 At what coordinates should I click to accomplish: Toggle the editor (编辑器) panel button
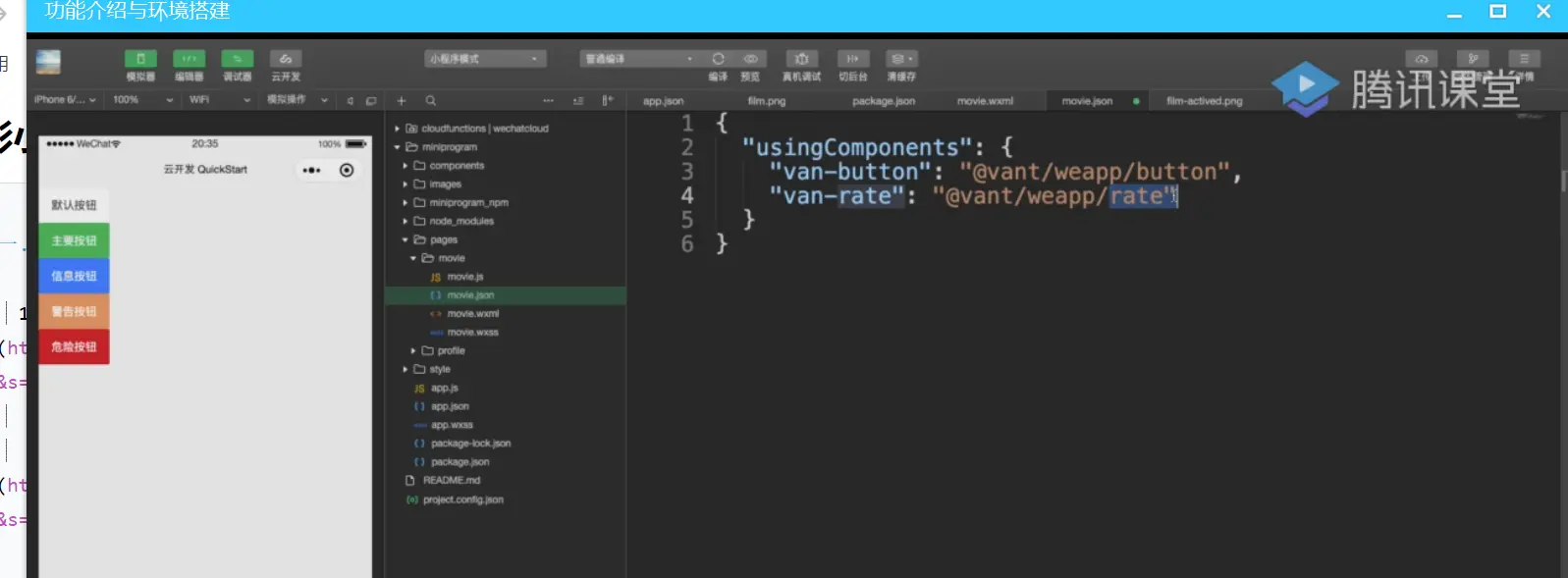(x=189, y=59)
